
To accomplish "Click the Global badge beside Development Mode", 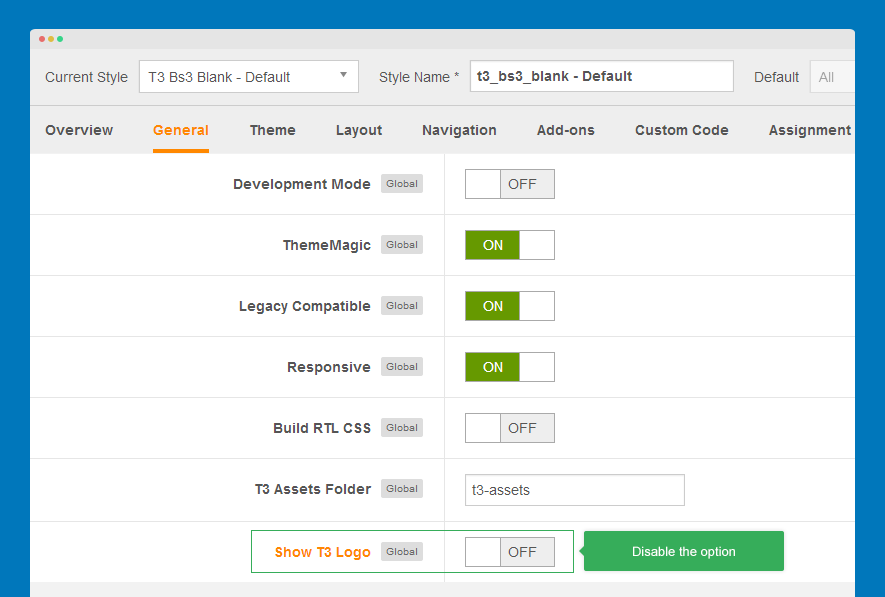I will pyautogui.click(x=402, y=184).
